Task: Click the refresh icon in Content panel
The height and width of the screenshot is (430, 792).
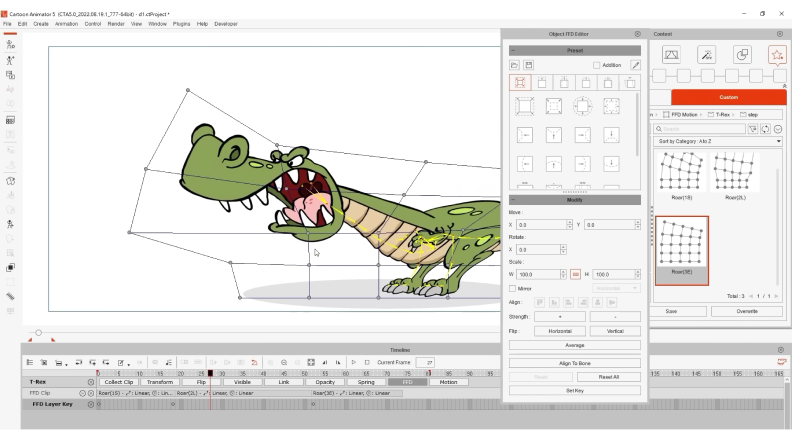Action: point(765,129)
